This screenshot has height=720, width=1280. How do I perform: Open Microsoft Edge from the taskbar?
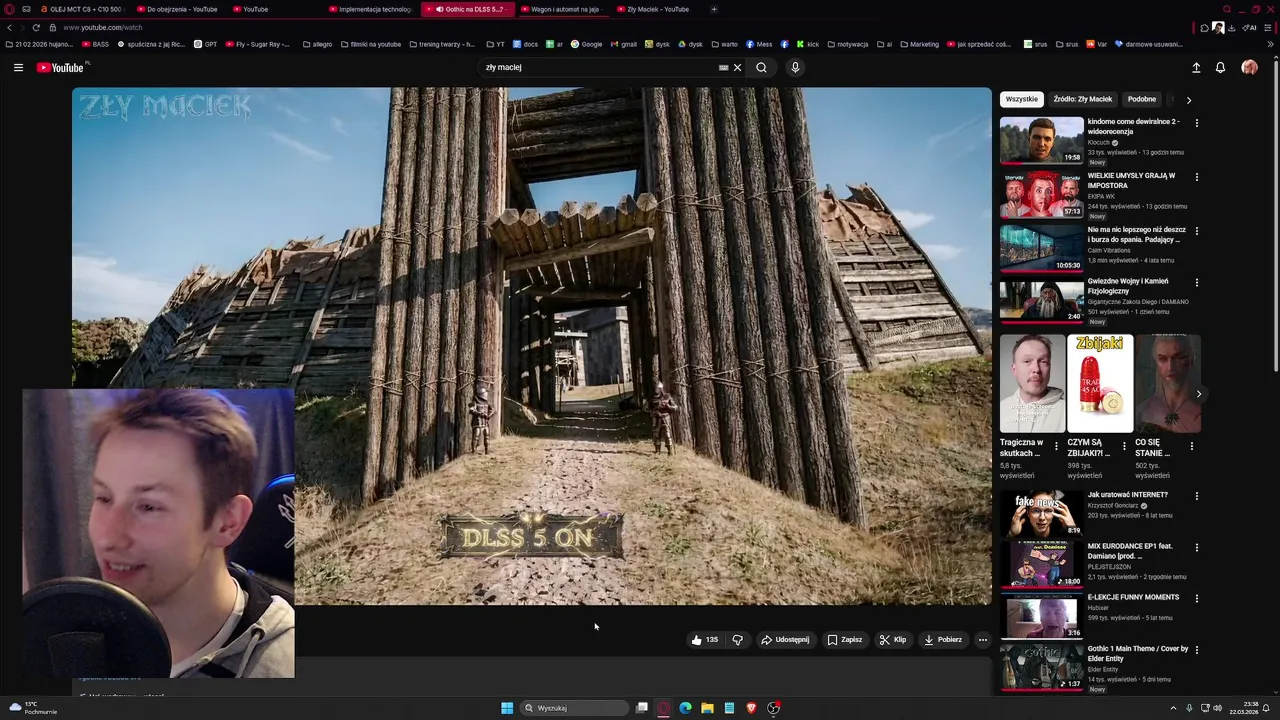685,708
